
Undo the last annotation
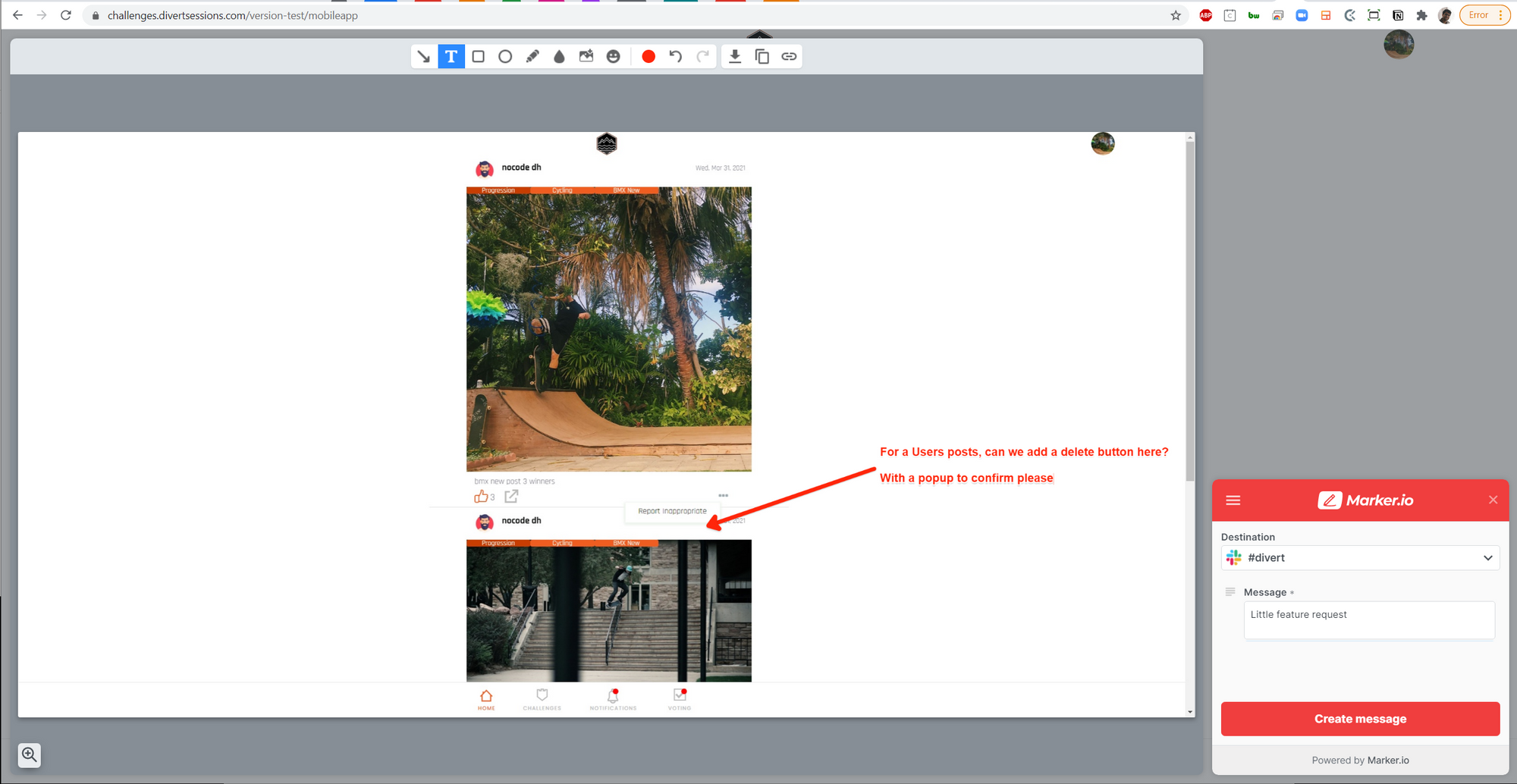point(675,57)
